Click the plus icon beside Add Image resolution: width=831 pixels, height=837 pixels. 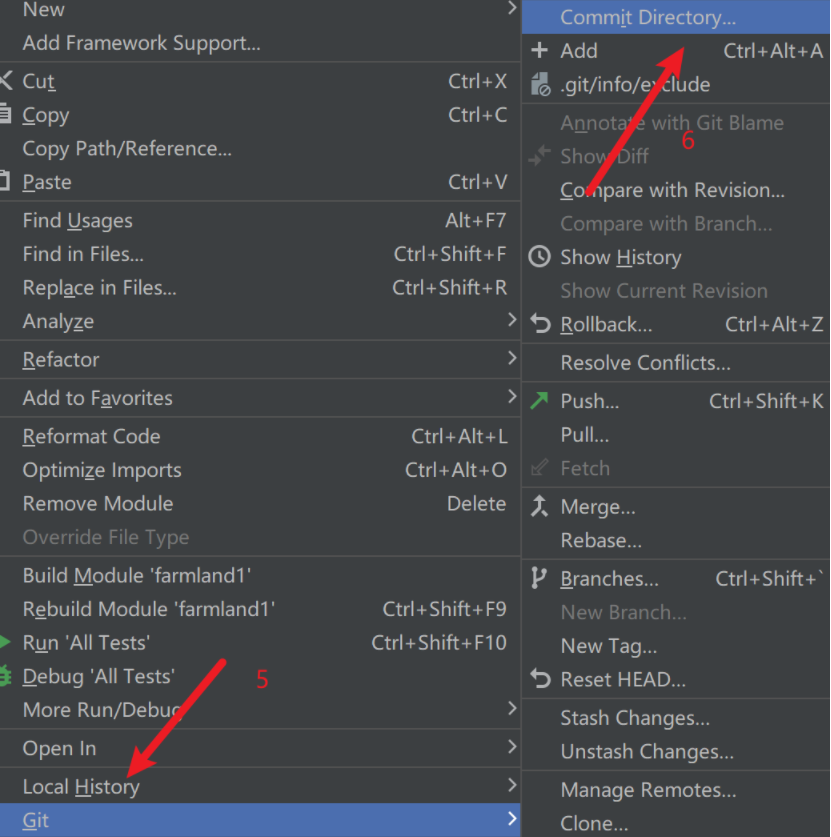click(540, 51)
